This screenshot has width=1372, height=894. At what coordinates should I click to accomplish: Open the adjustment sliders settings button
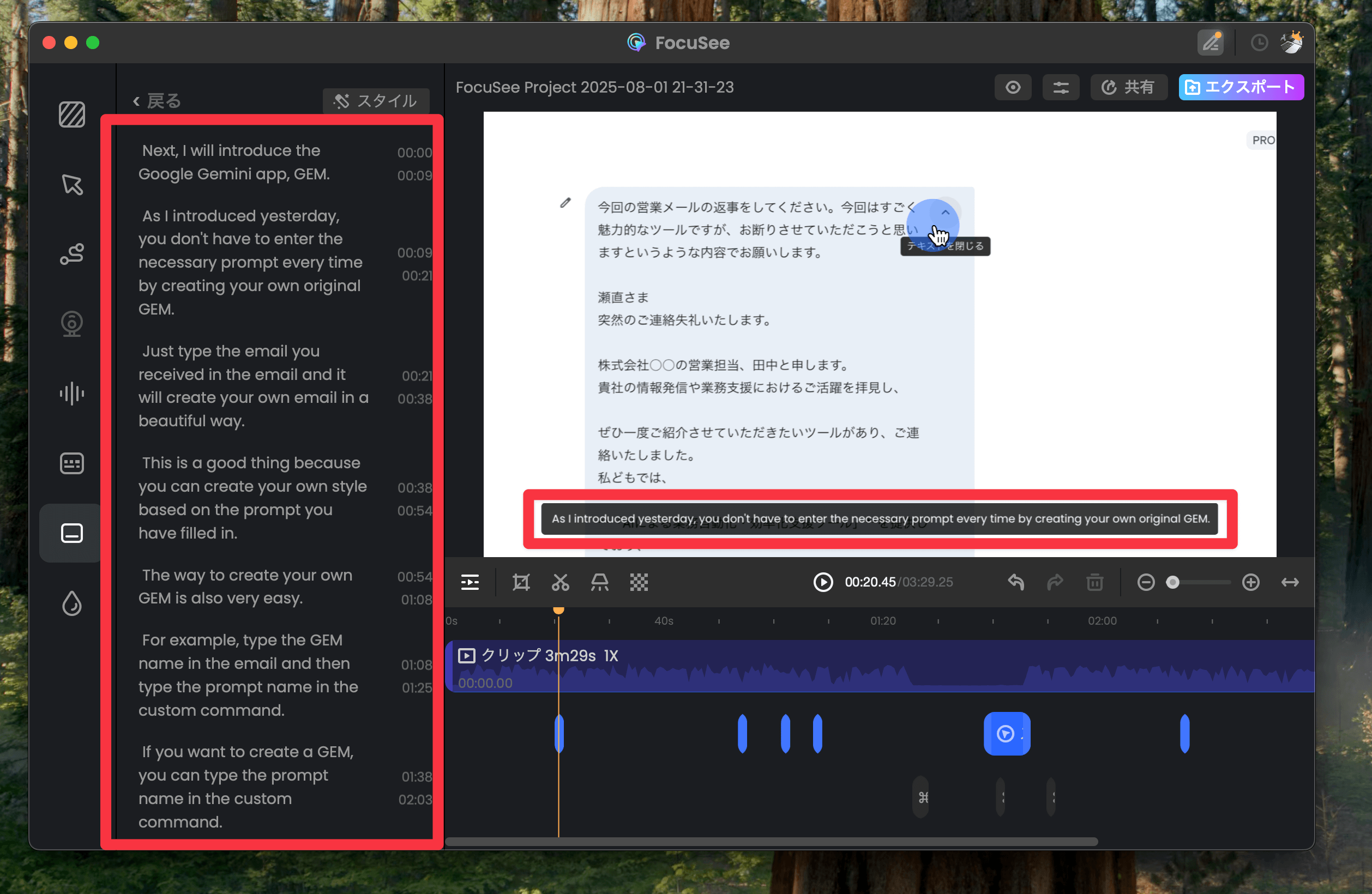click(1060, 87)
